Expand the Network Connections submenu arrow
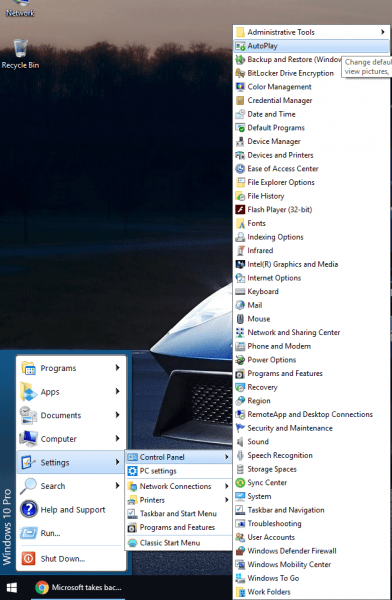Viewport: 392px width, 600px height. (227, 486)
